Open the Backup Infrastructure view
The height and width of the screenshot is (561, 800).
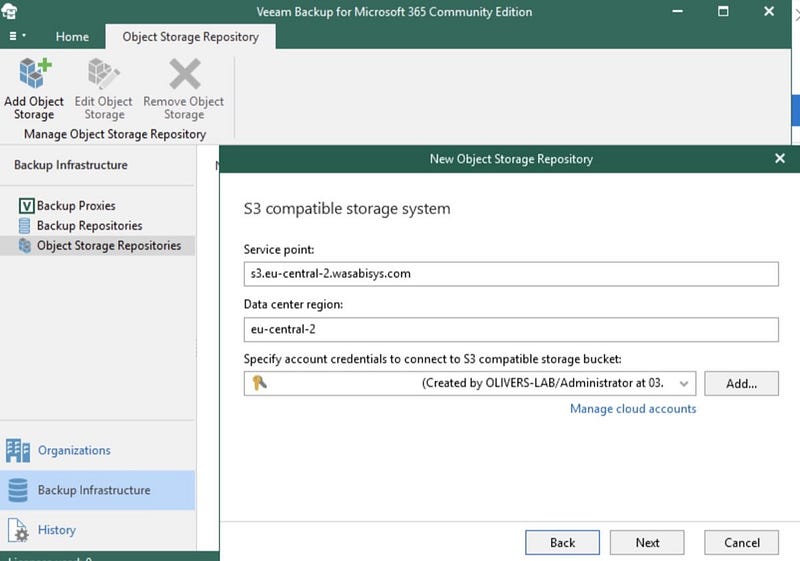[x=97, y=490]
